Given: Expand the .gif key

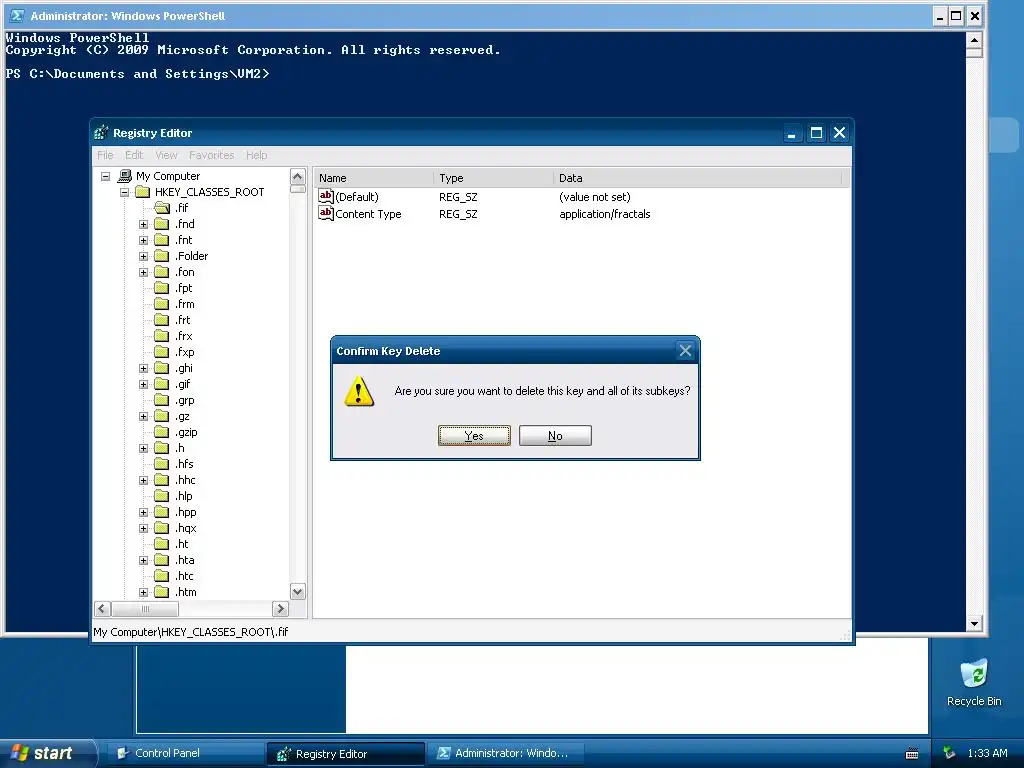Looking at the screenshot, I should [143, 384].
